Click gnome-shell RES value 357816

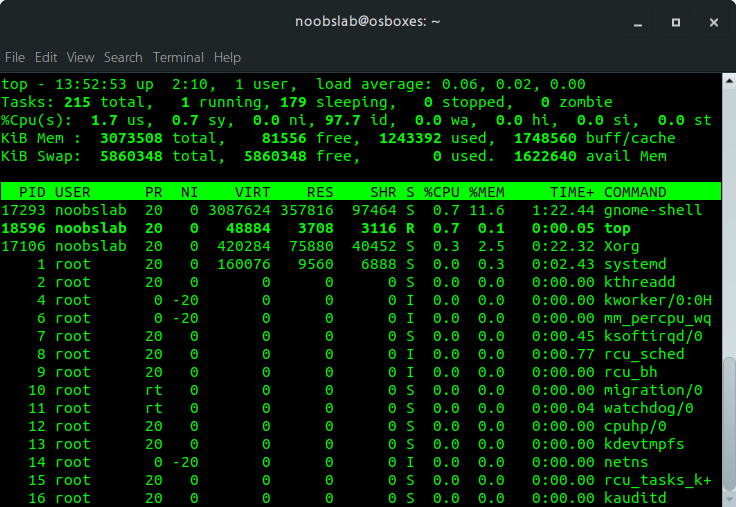[x=307, y=210]
